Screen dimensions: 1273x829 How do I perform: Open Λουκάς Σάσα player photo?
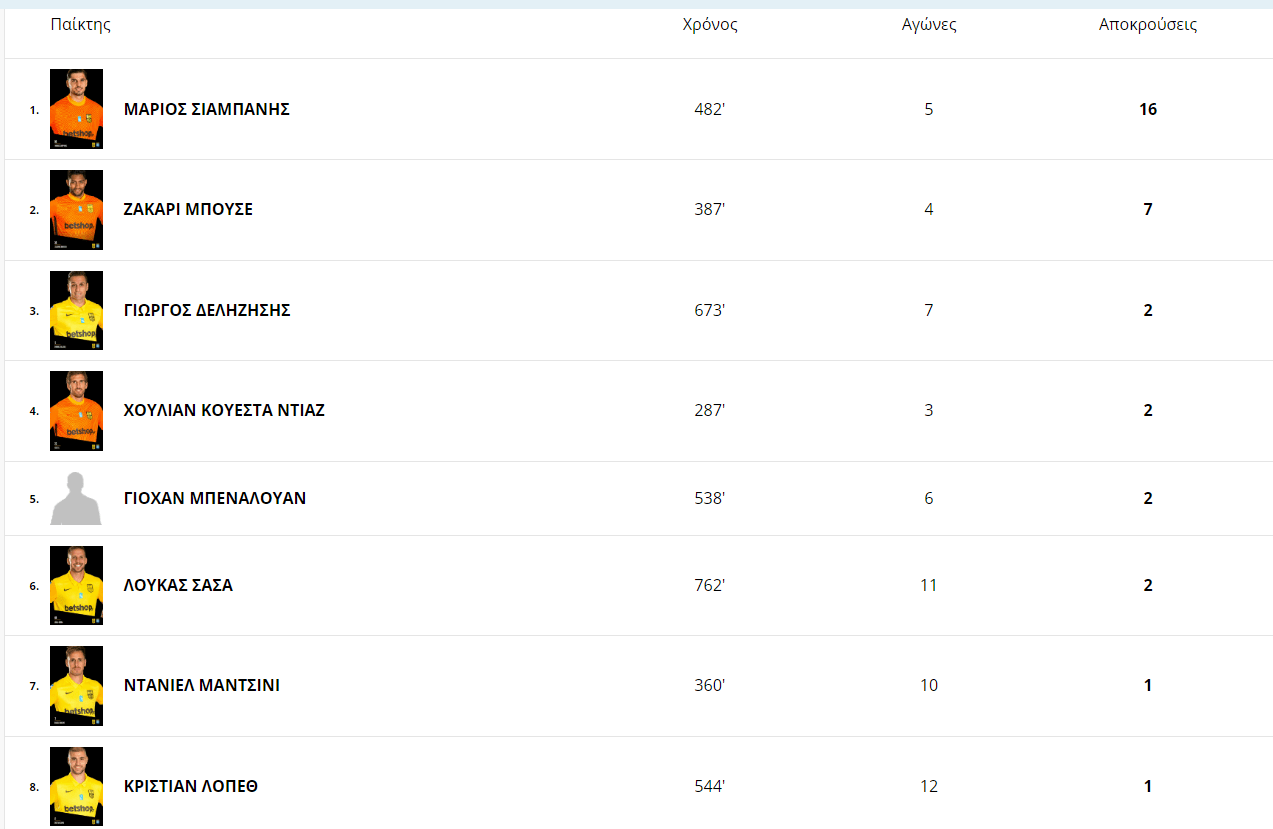[x=76, y=585]
